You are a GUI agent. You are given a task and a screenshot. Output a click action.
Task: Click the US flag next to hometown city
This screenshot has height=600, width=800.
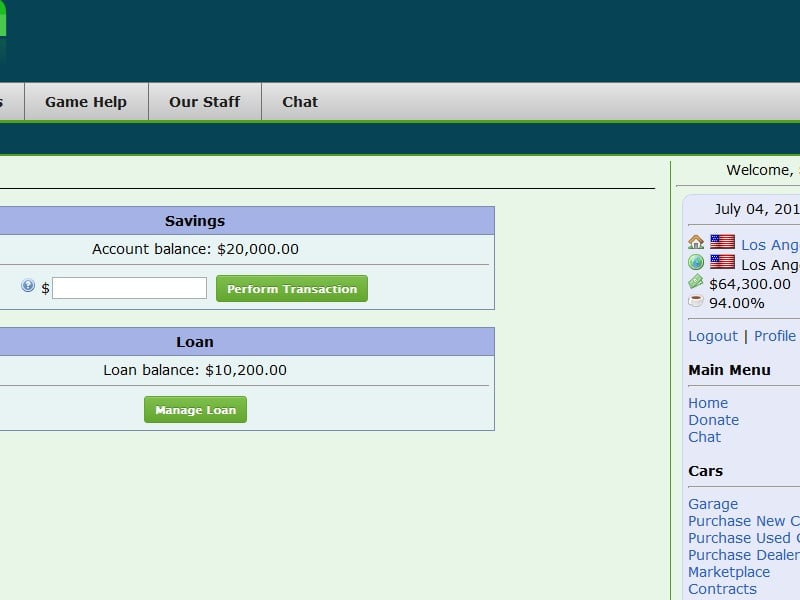coord(721,242)
